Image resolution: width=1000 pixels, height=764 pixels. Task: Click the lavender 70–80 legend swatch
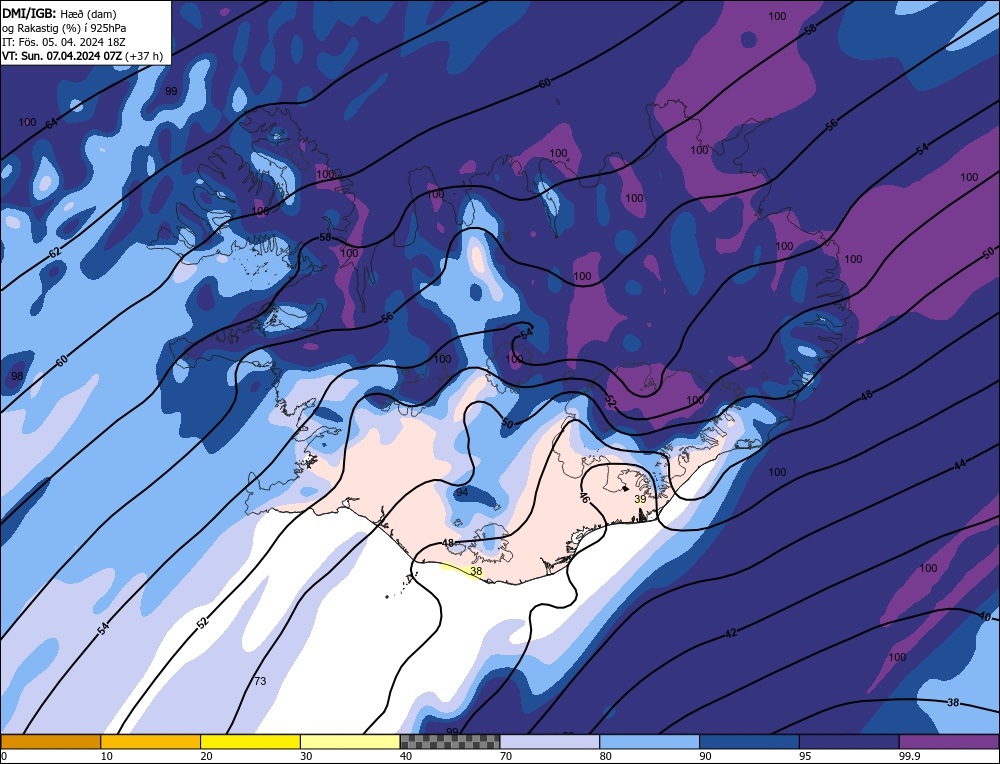pyautogui.click(x=550, y=741)
